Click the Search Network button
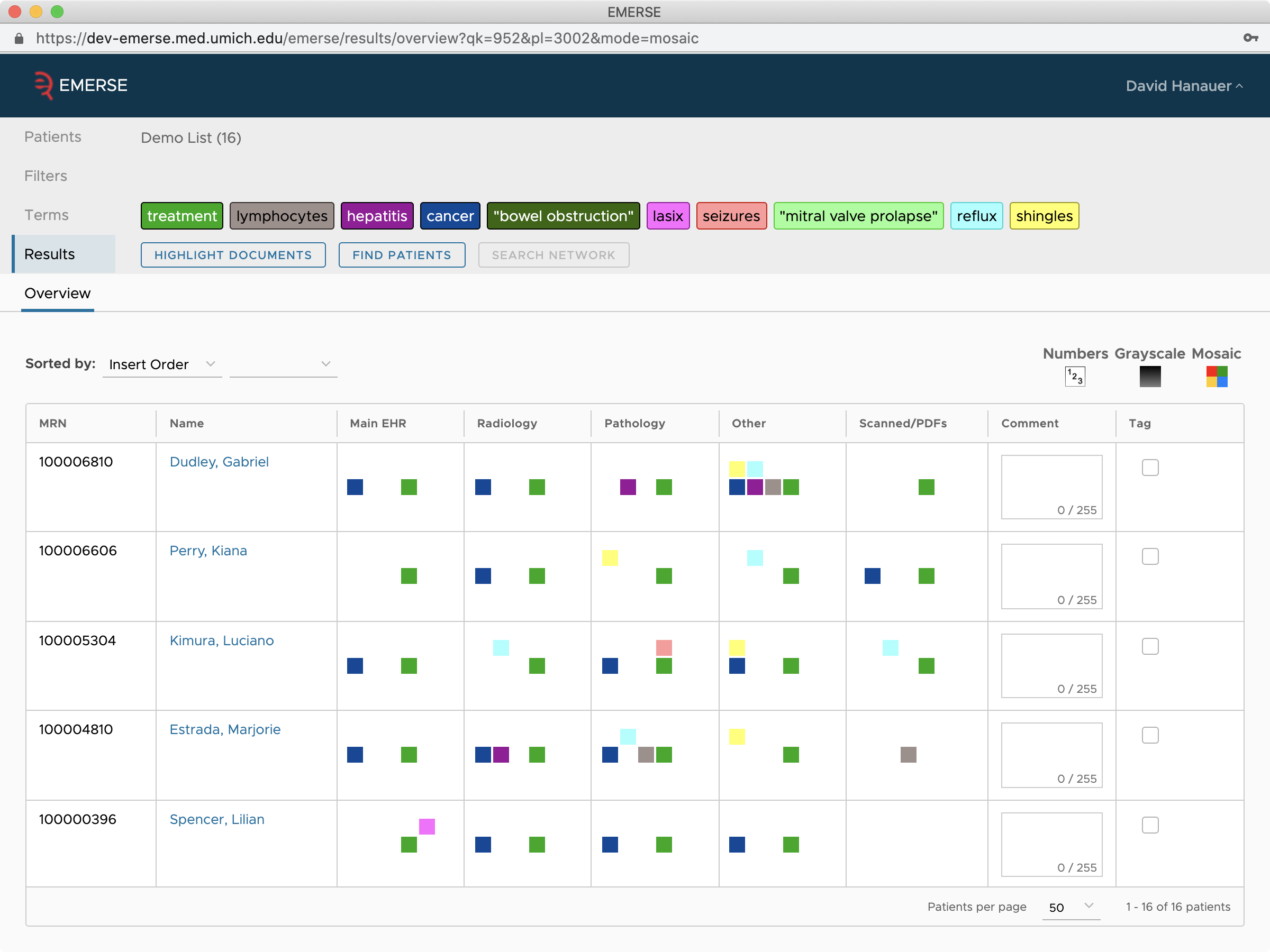The image size is (1270, 952). click(554, 255)
